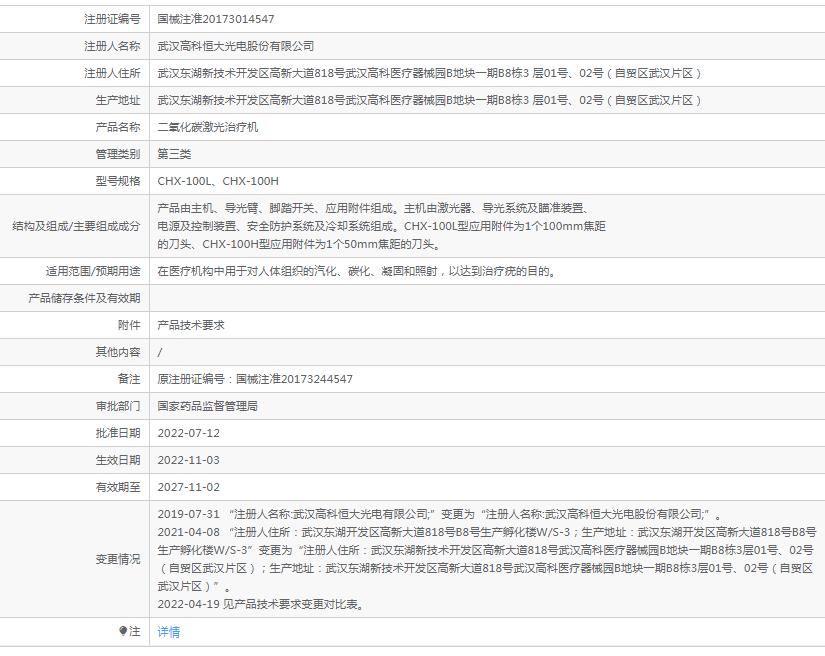Click the 适用范围/预期用途 label

[x=93, y=271]
